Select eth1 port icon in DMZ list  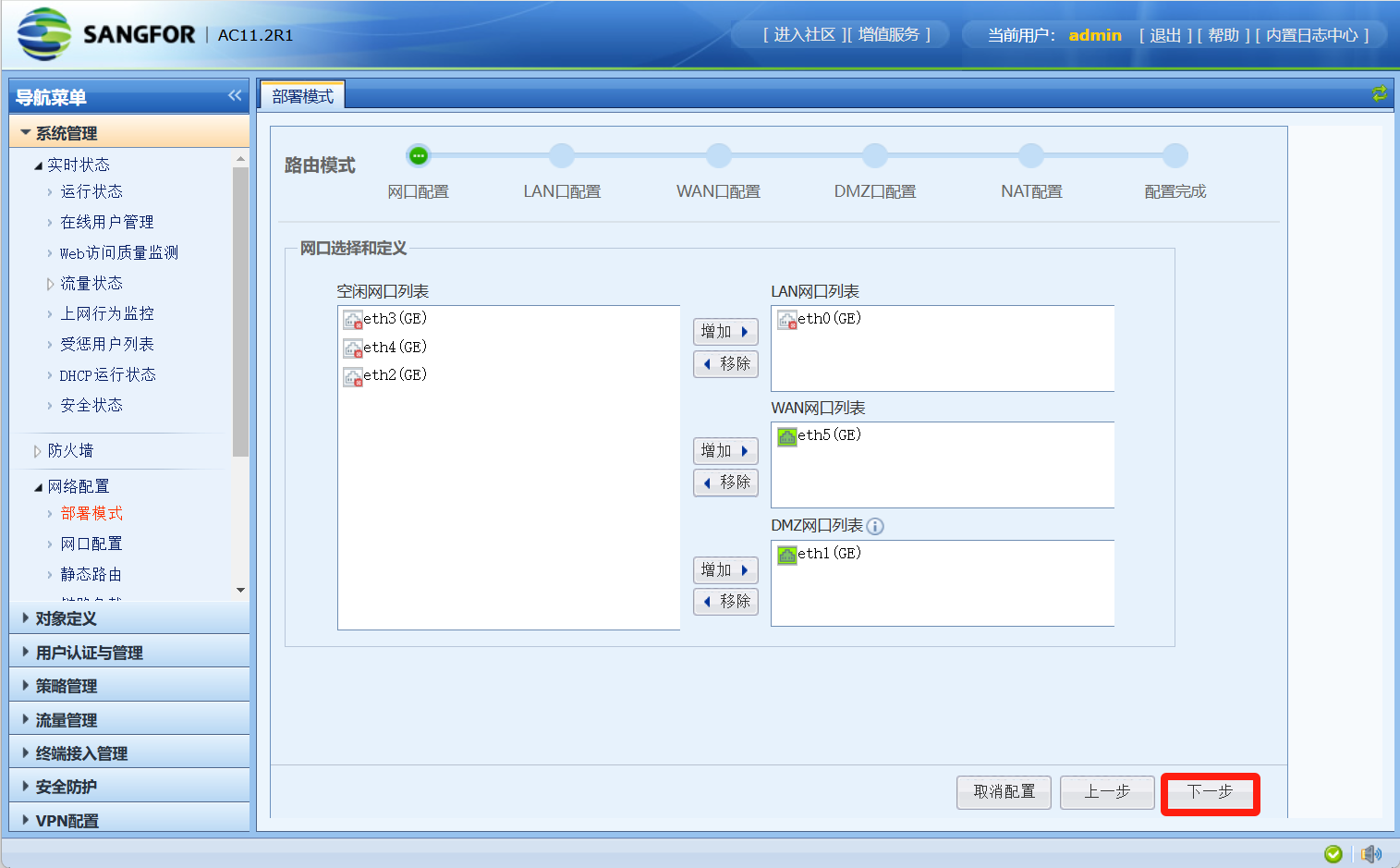click(786, 555)
